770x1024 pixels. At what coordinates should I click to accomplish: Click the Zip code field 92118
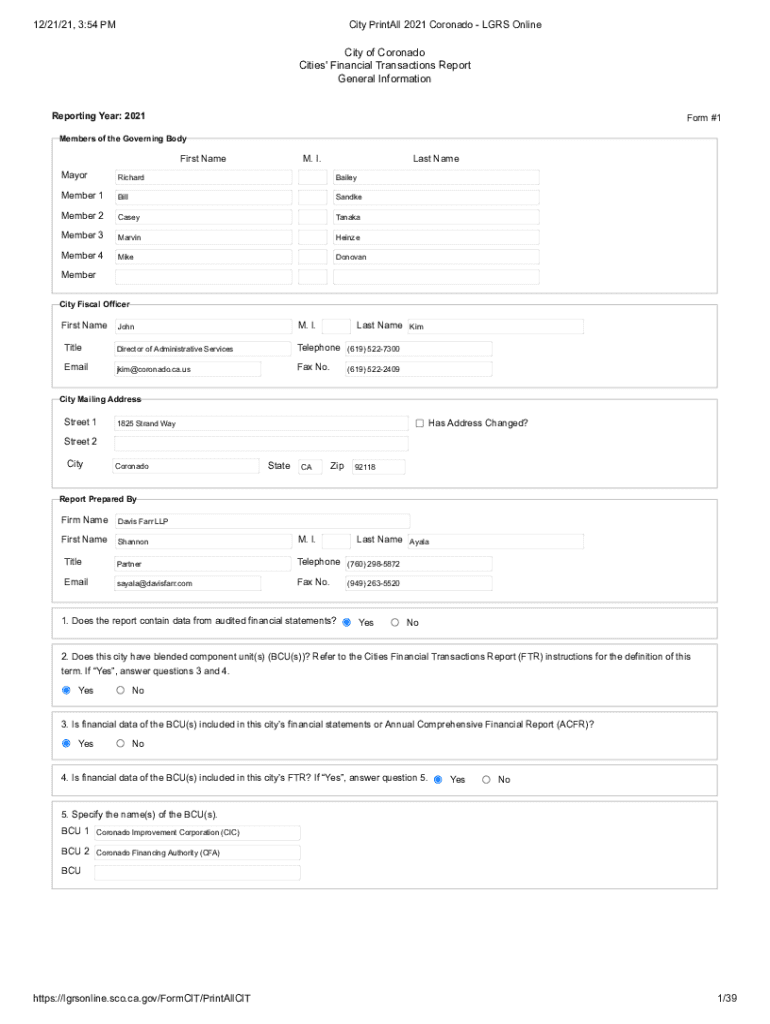(377, 467)
